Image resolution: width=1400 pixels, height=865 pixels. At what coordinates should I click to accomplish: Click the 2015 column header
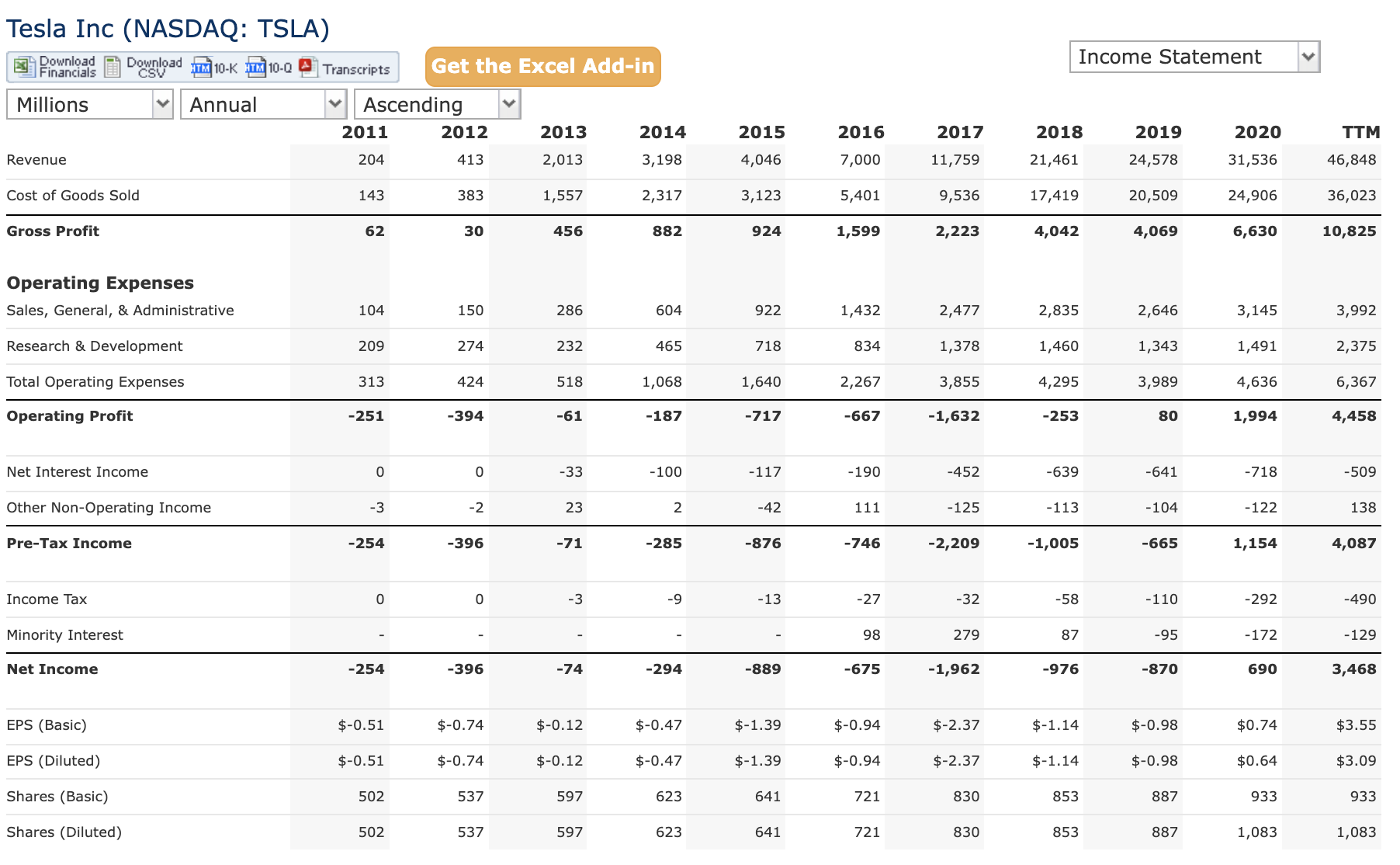click(761, 132)
